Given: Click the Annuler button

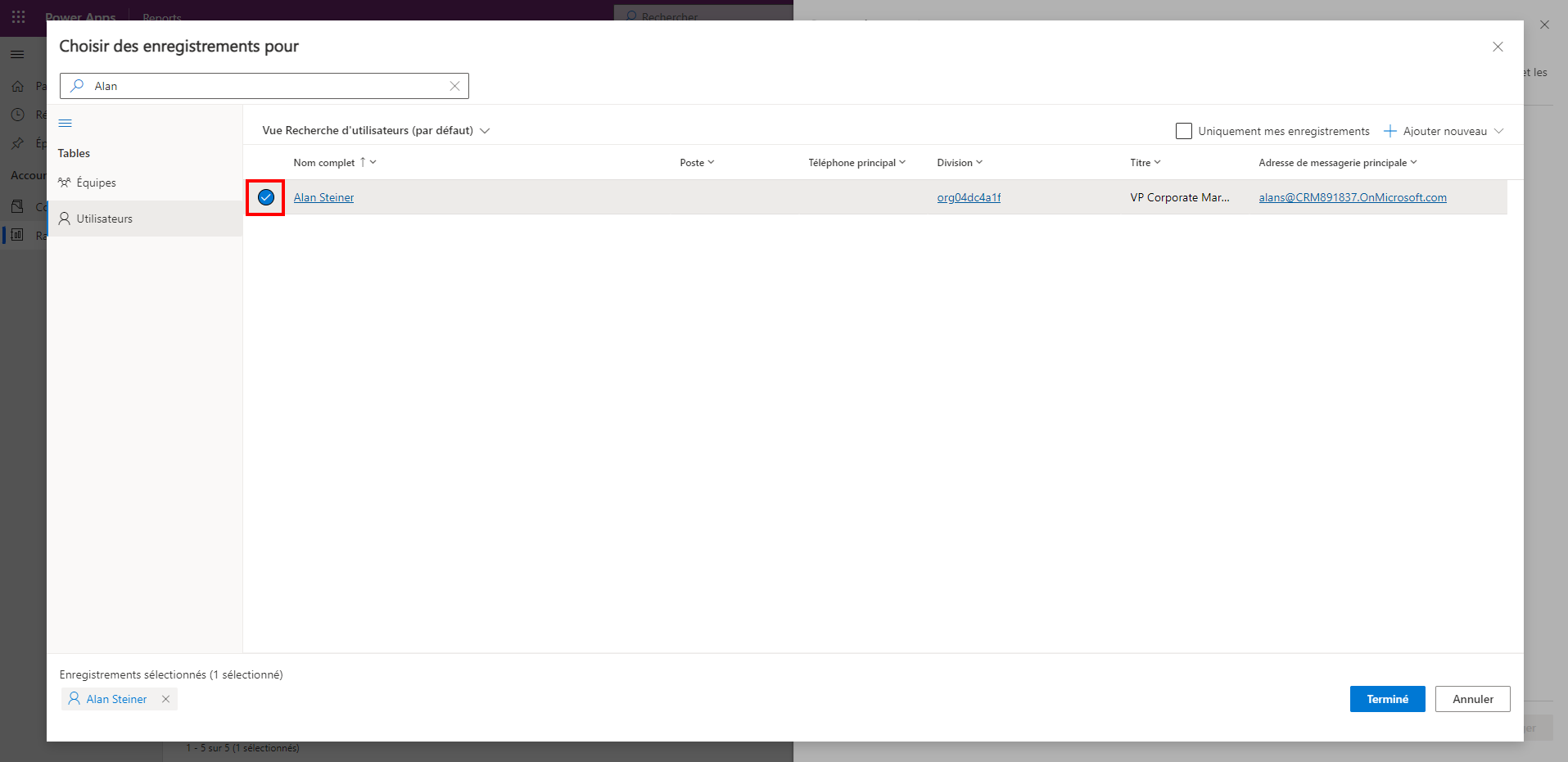Looking at the screenshot, I should tap(1473, 699).
